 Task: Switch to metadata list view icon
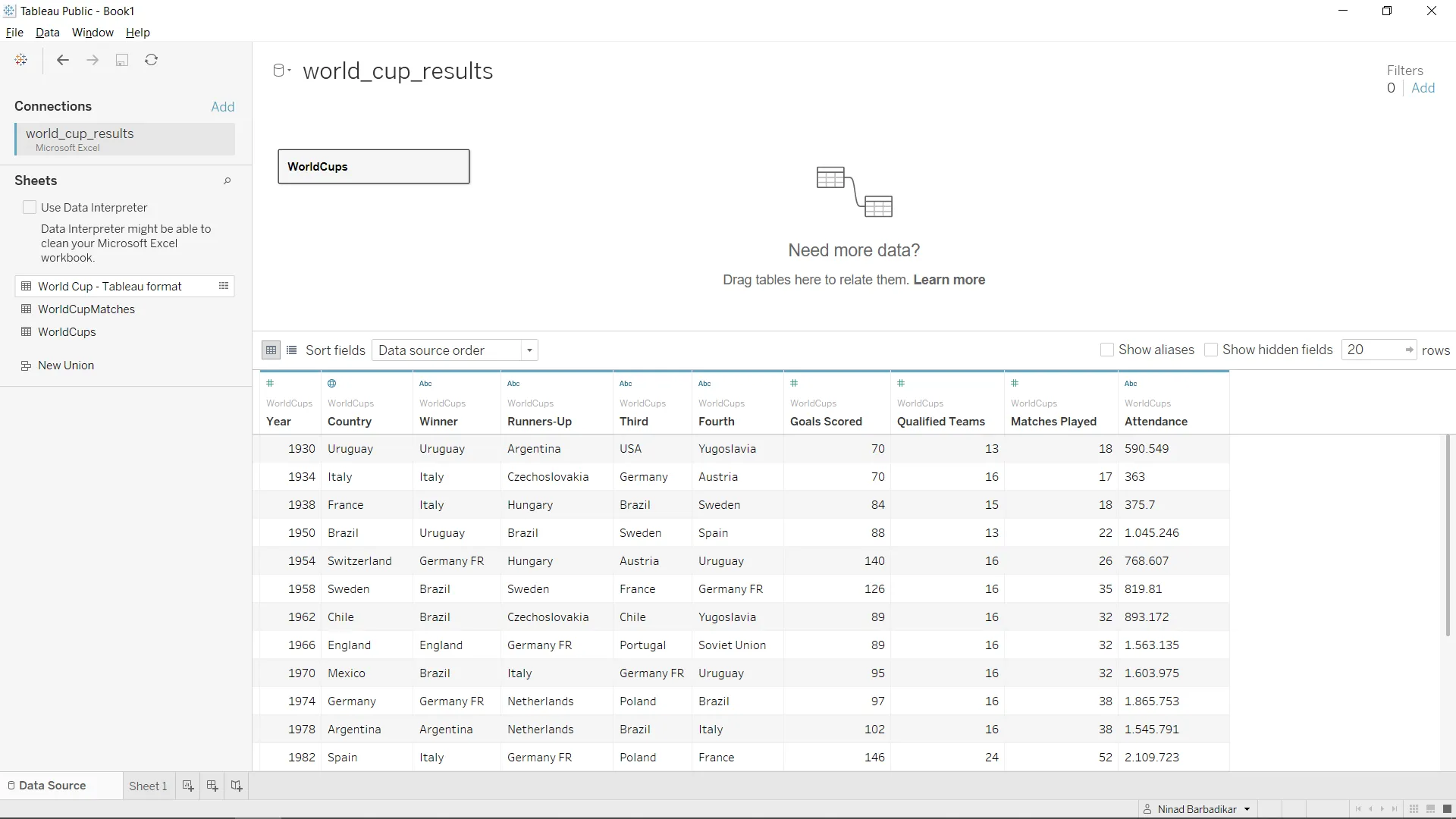click(291, 350)
